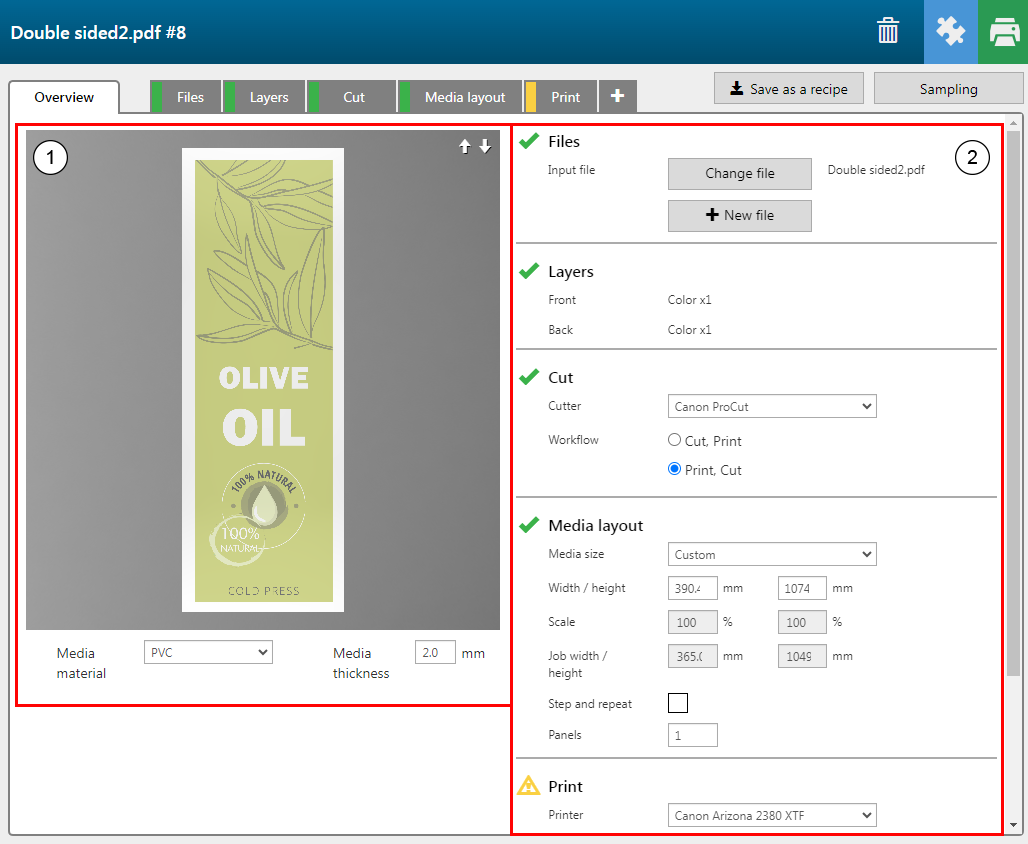Click the plus tab to add step

coord(617,96)
